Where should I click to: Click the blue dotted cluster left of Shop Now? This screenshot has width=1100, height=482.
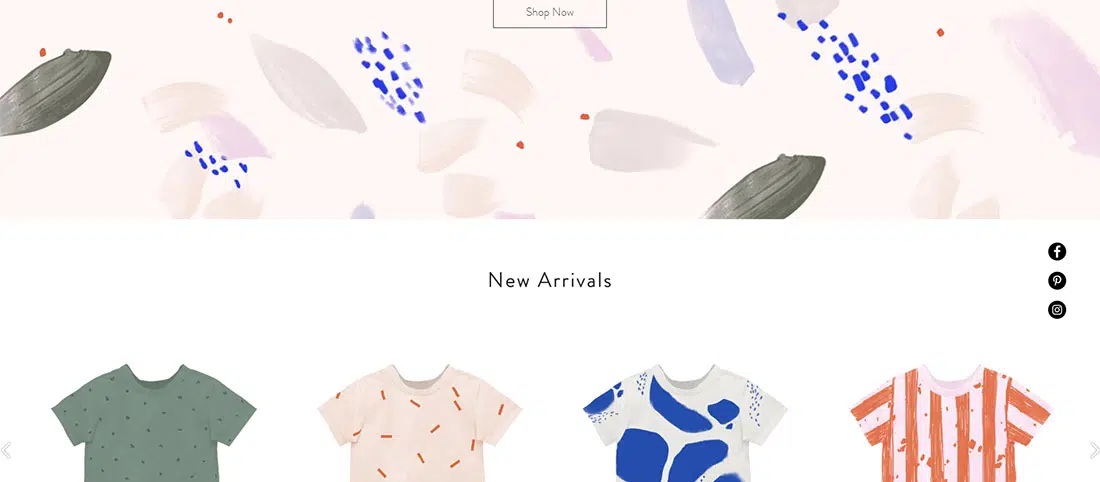[x=391, y=76]
